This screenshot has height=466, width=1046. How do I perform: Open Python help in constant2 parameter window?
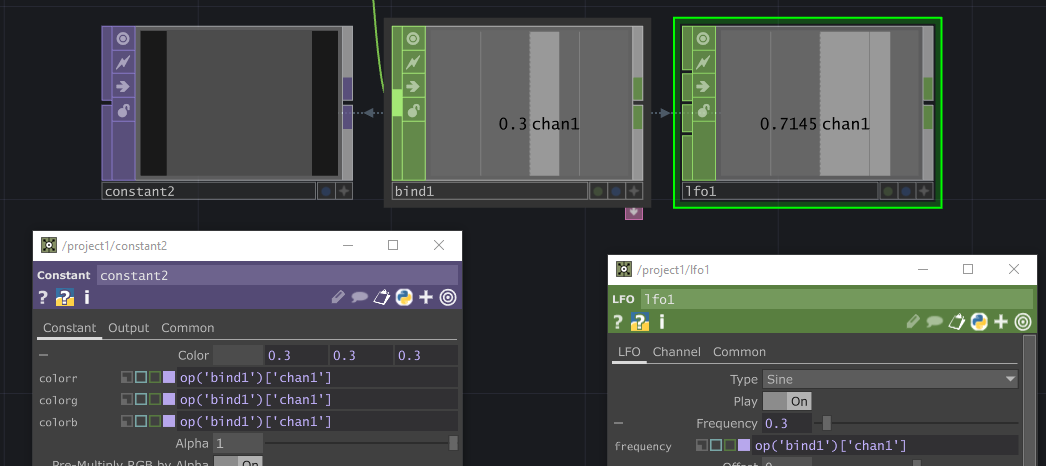[x=65, y=297]
